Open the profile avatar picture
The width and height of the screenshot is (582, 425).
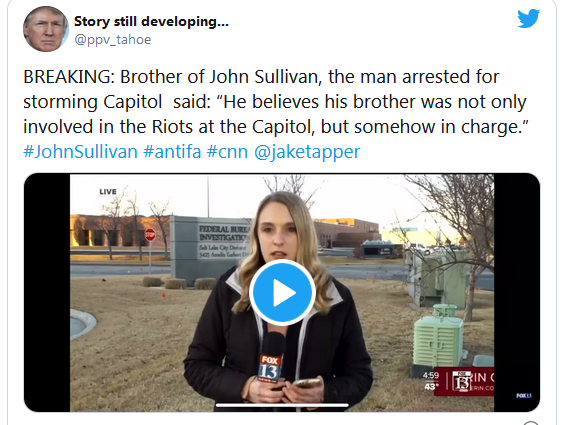tap(46, 29)
